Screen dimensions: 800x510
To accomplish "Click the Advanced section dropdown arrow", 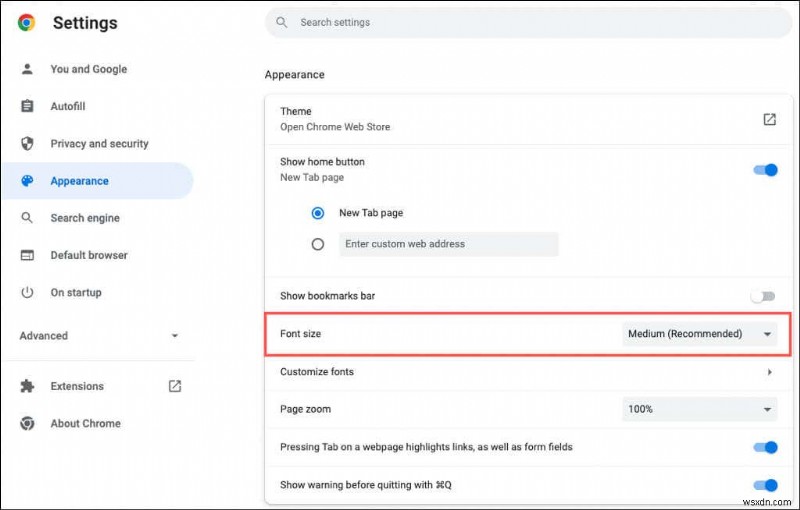I will pyautogui.click(x=174, y=336).
